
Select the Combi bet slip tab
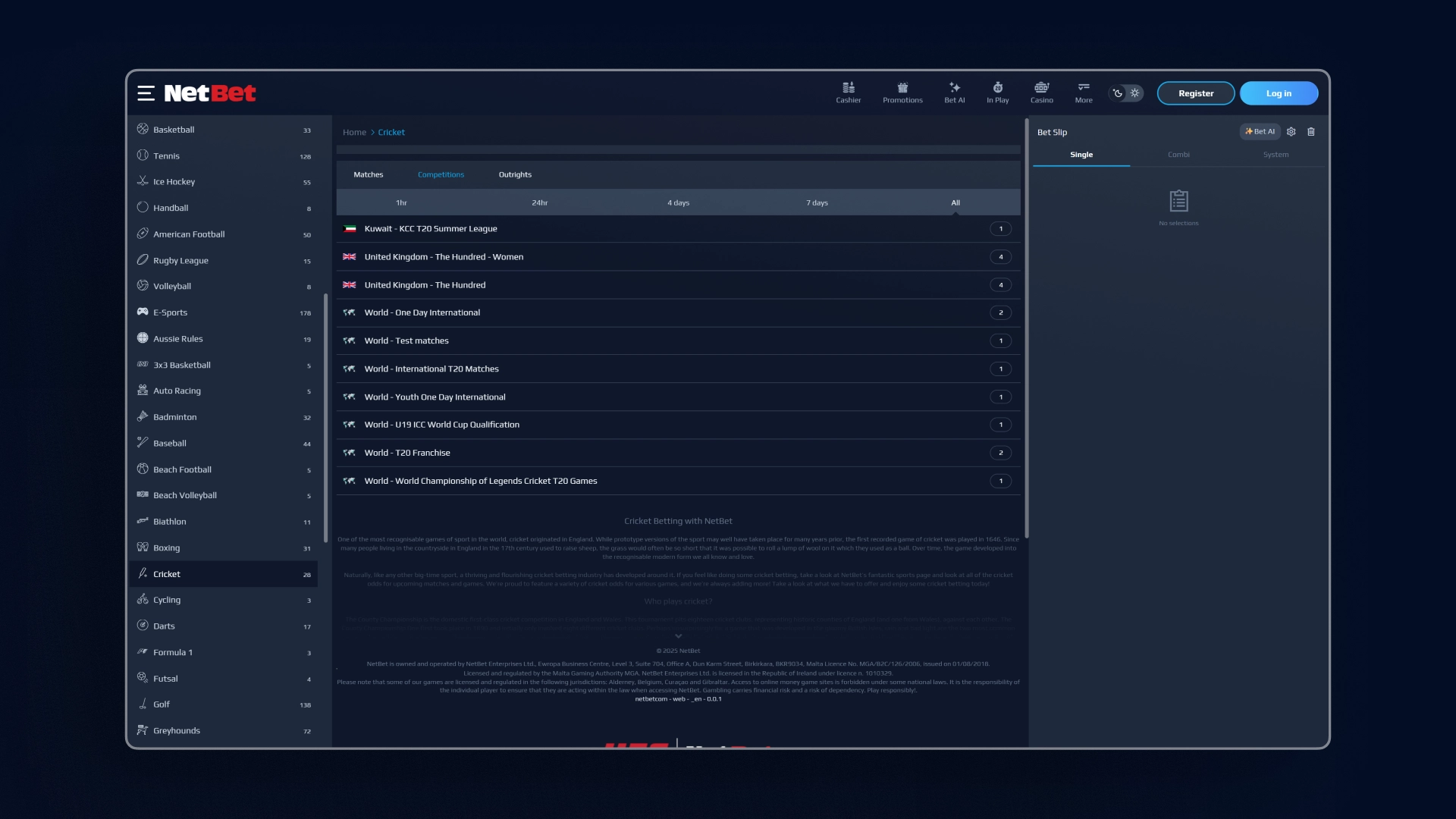click(x=1178, y=155)
